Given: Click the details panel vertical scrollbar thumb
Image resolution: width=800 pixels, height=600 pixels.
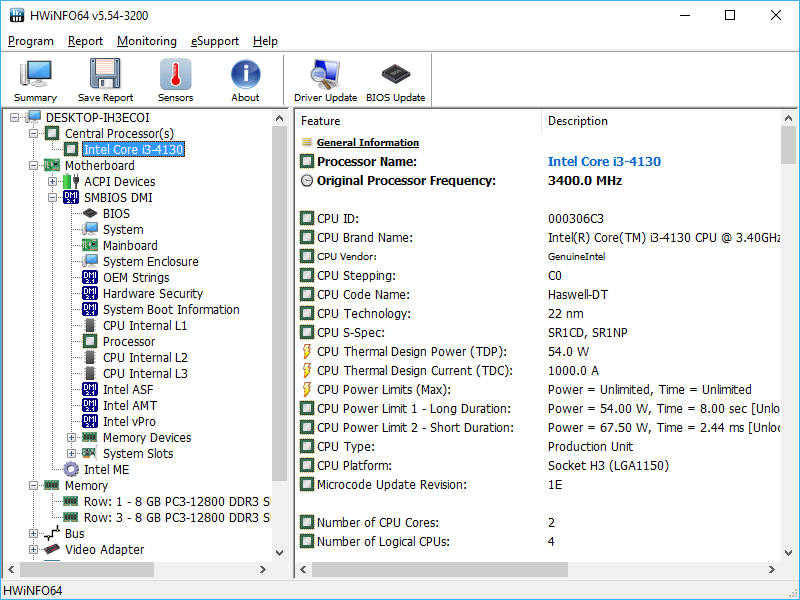Looking at the screenshot, I should point(788,145).
